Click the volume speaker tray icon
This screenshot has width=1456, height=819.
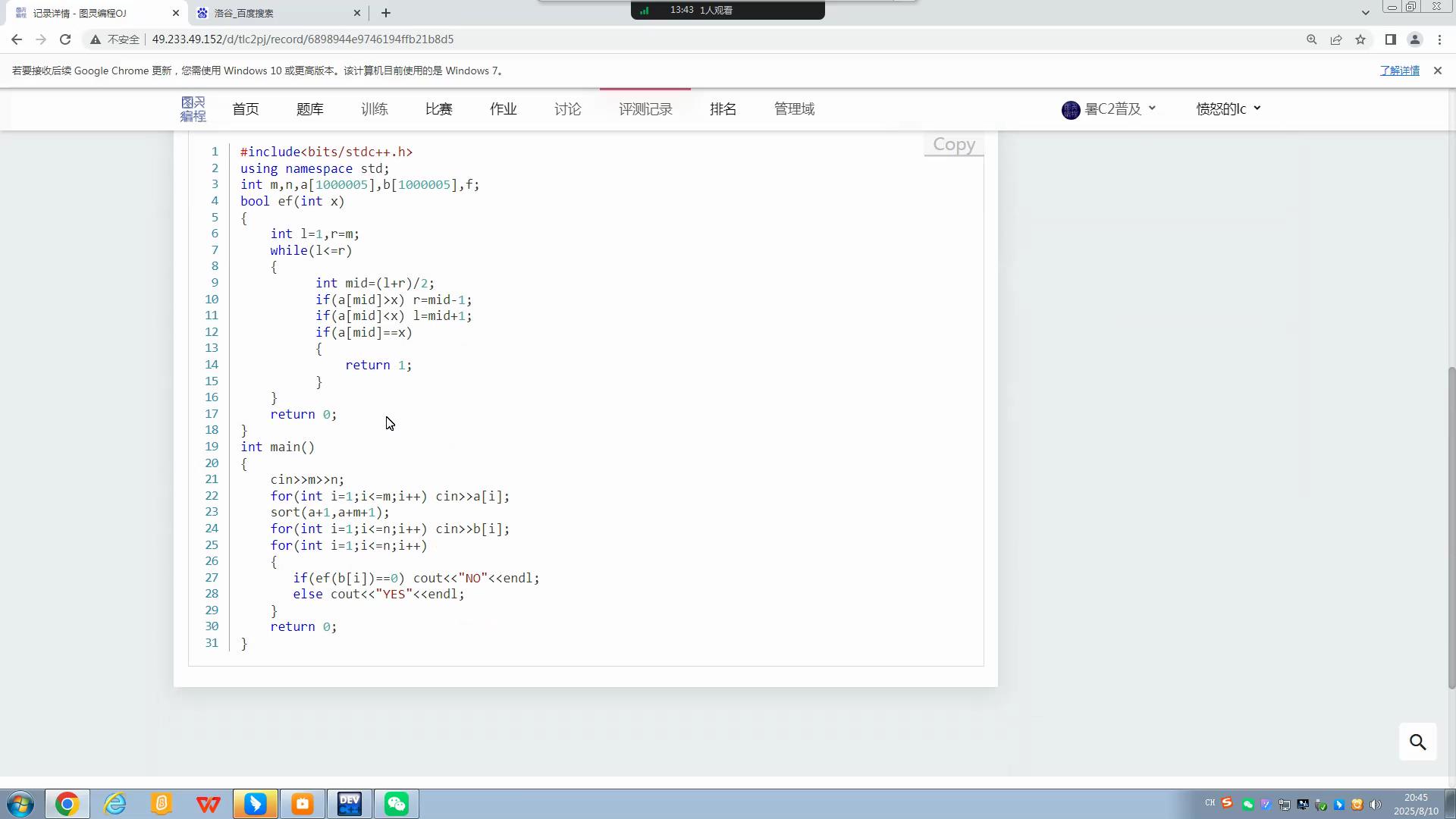pos(1376,805)
